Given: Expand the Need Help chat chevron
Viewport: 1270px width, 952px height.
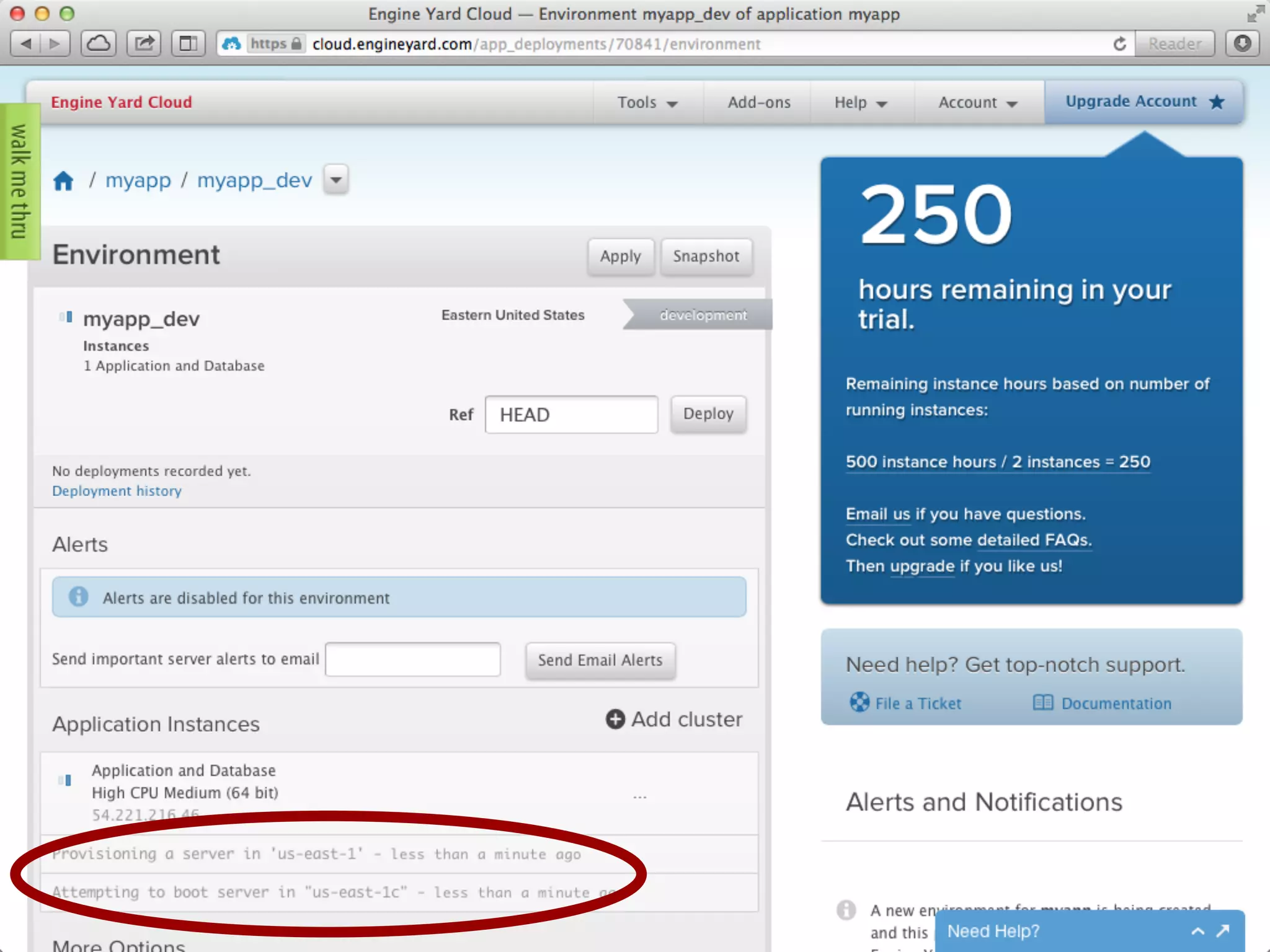Looking at the screenshot, I should pos(1197,931).
